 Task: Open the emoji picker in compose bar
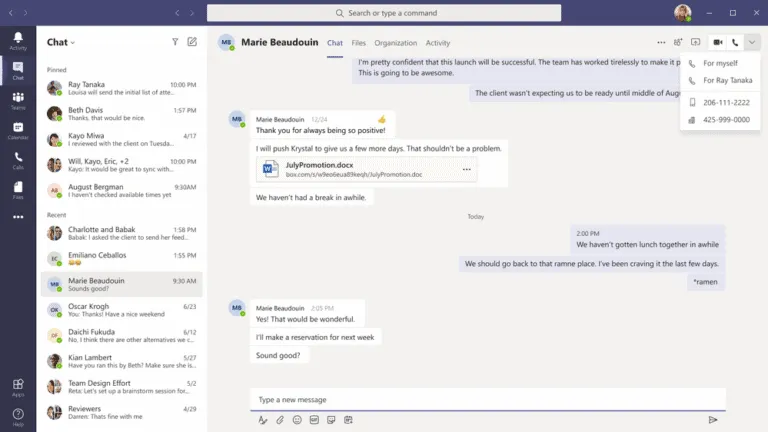297,420
